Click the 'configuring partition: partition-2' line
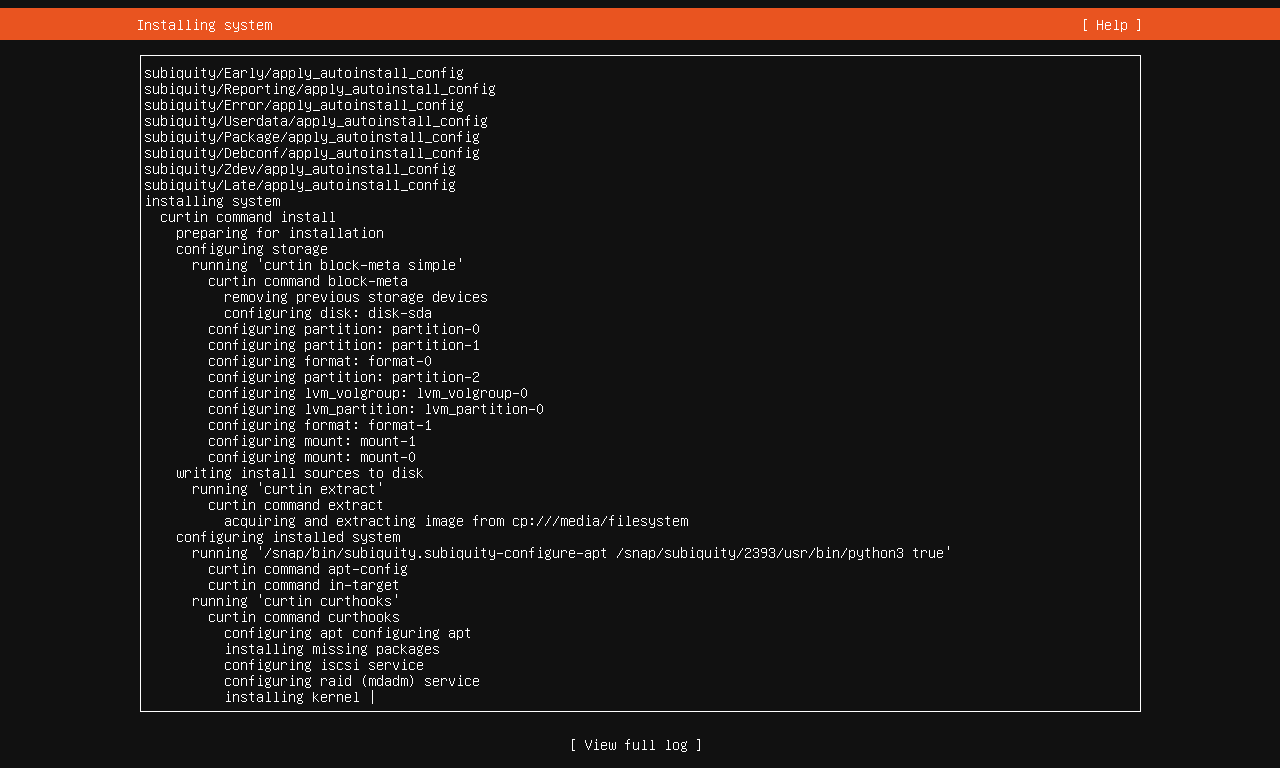Screen dimensions: 1280x768 [343, 377]
